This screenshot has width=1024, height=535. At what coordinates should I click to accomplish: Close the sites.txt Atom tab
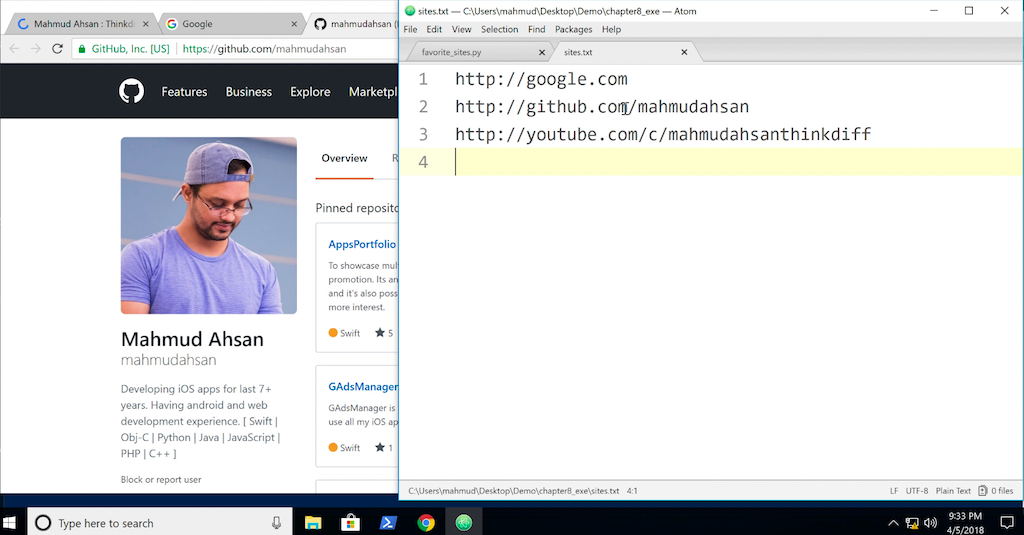(x=684, y=52)
